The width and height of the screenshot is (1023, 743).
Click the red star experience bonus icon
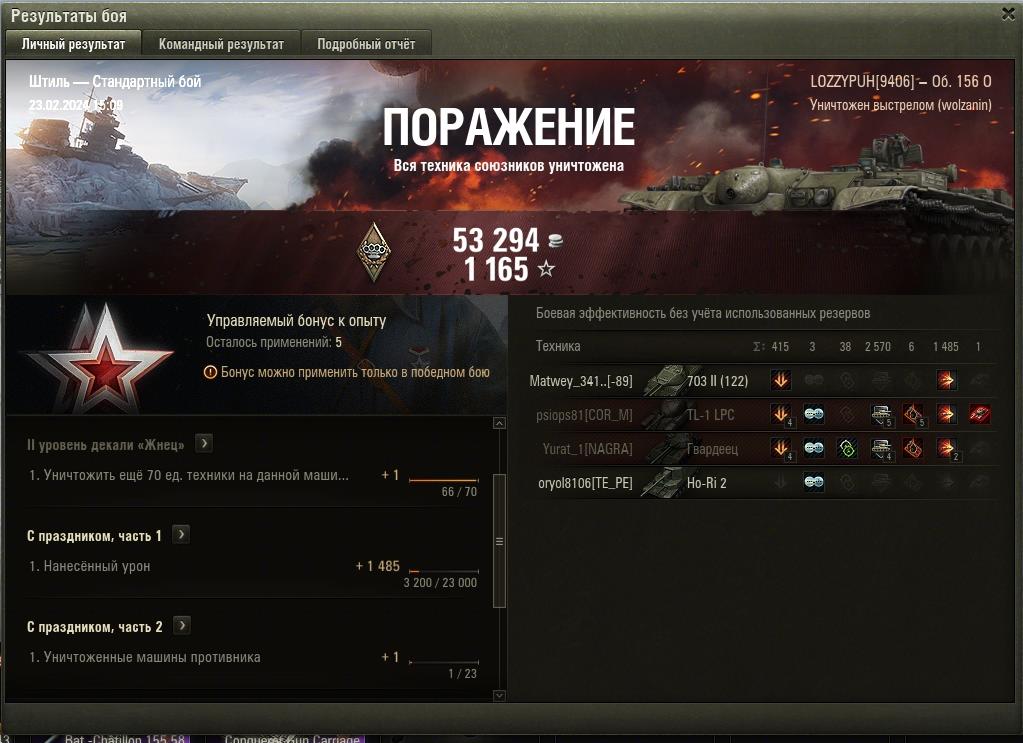click(100, 358)
